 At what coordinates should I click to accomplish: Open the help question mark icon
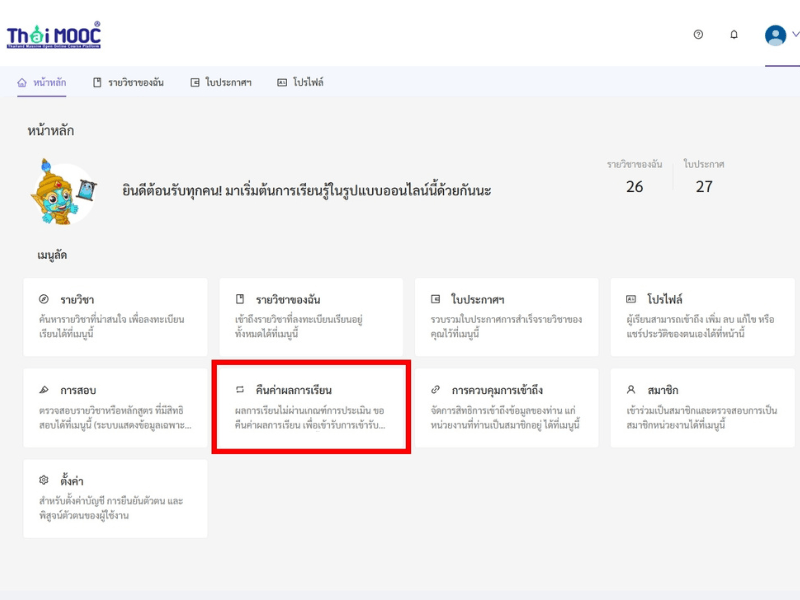pyautogui.click(x=698, y=34)
